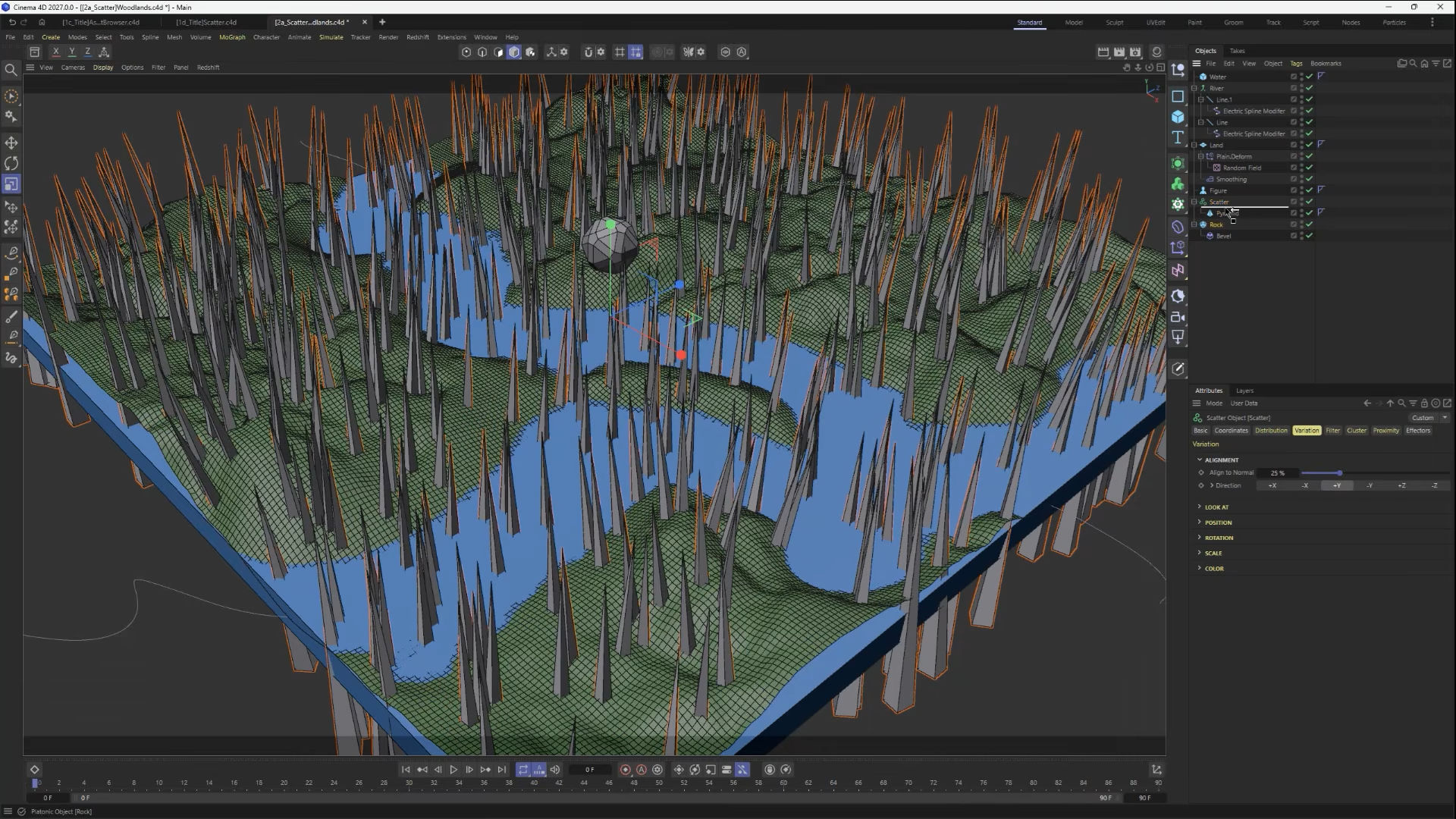Activate the Scale tool in left toolbar

(11, 184)
